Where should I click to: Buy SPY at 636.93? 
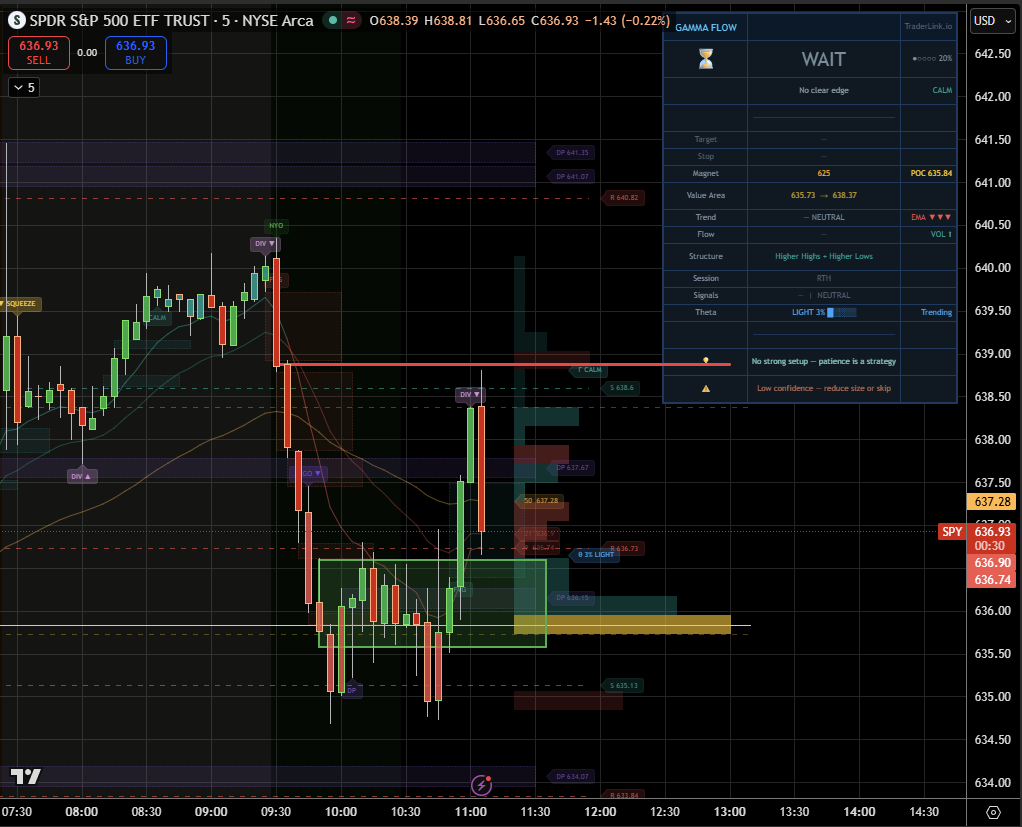click(136, 53)
